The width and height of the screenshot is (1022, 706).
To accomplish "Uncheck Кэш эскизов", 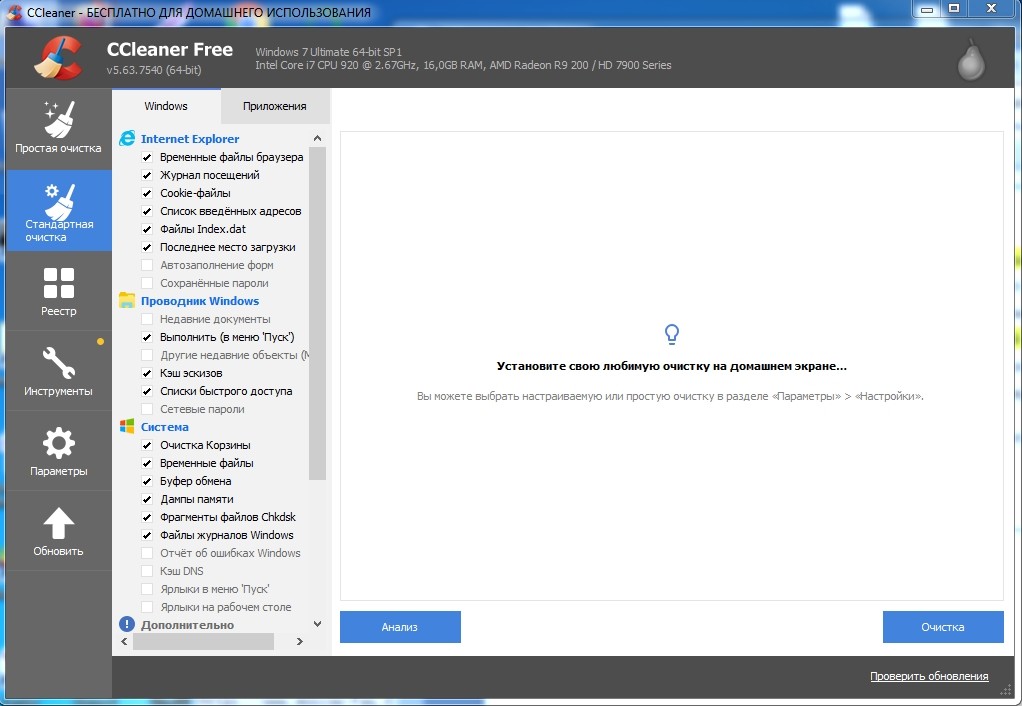I will [147, 373].
